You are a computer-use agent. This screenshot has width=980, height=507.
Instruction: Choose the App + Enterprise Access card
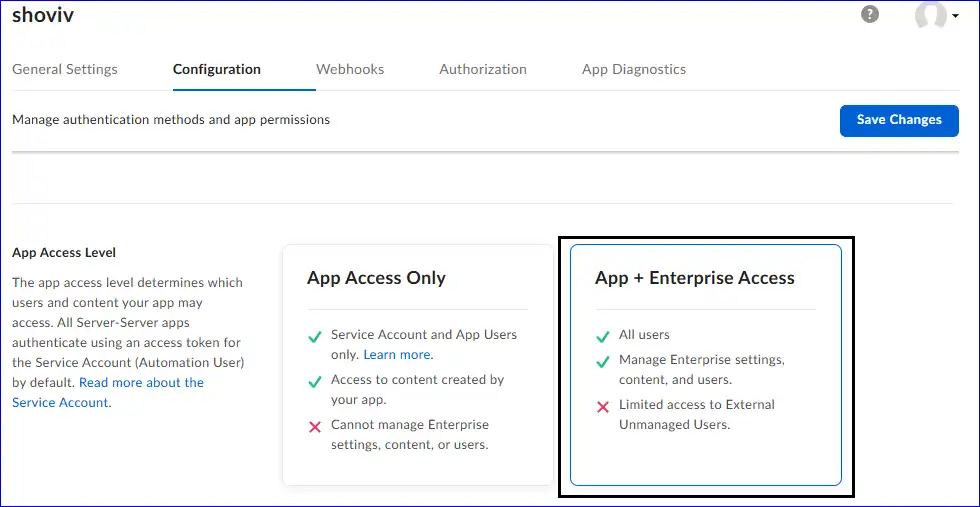pos(705,278)
